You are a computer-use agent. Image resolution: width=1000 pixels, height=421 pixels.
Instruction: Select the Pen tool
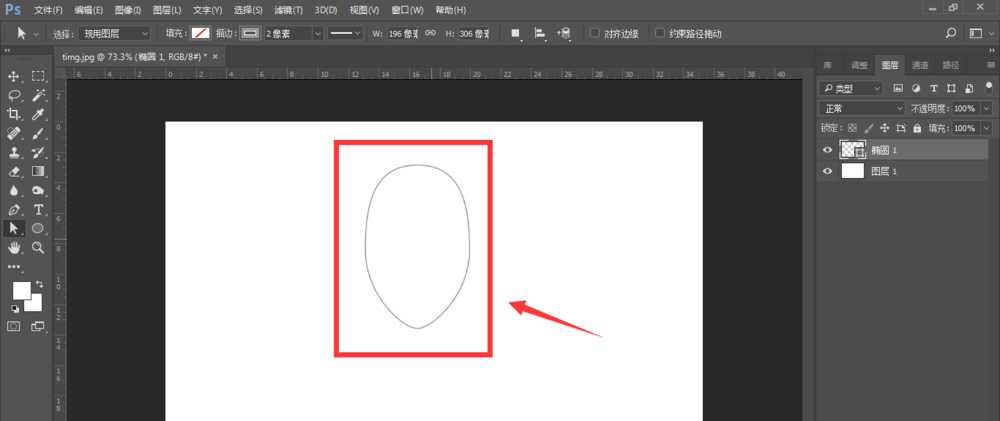click(14, 209)
